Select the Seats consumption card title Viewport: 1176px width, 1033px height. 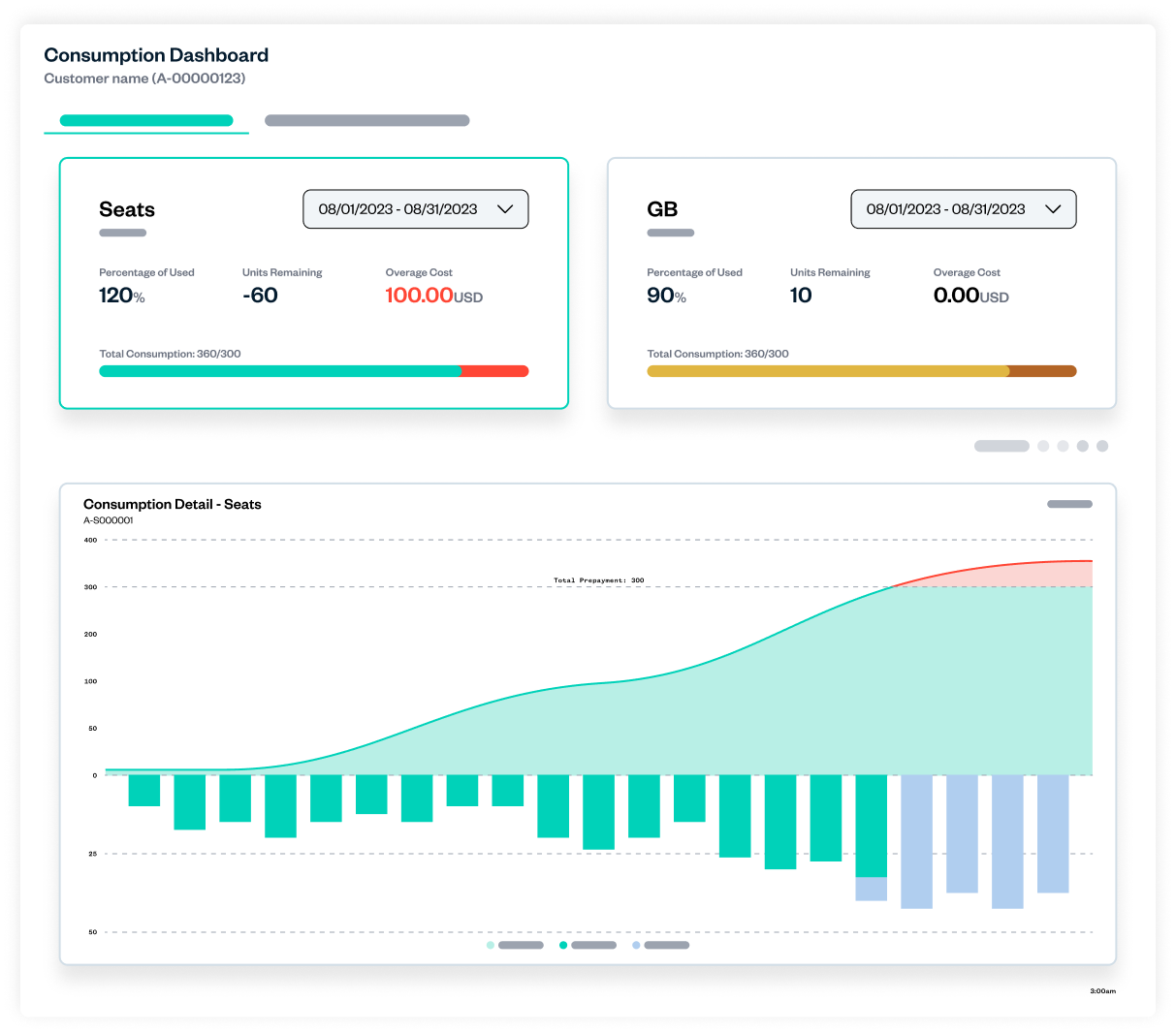(127, 209)
